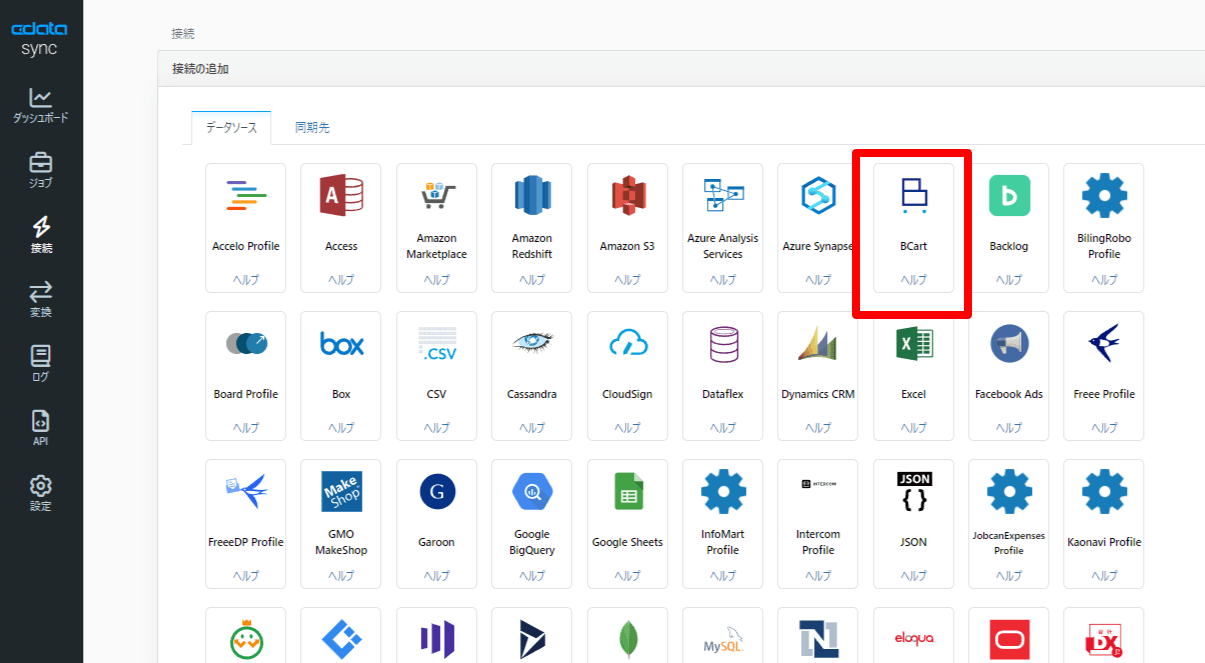Select the Facebook Ads connector icon

(1009, 343)
